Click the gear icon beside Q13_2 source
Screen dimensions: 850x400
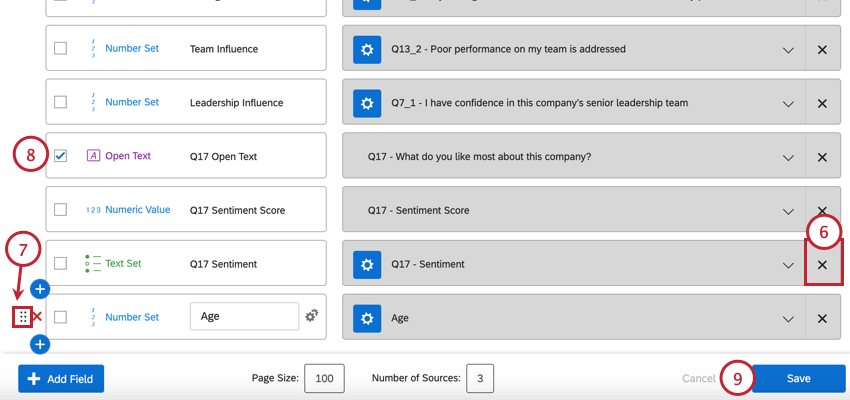pyautogui.click(x=367, y=49)
